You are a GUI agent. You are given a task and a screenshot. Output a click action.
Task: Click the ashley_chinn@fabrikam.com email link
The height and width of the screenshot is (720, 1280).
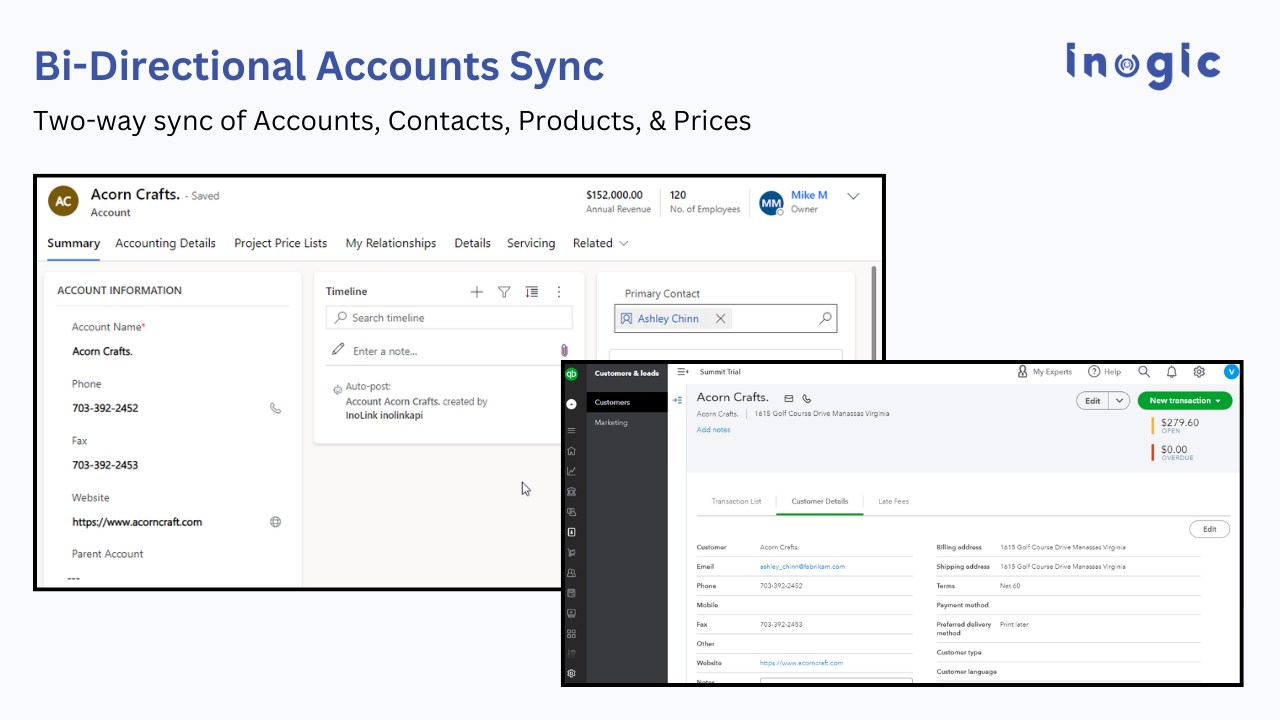(802, 567)
